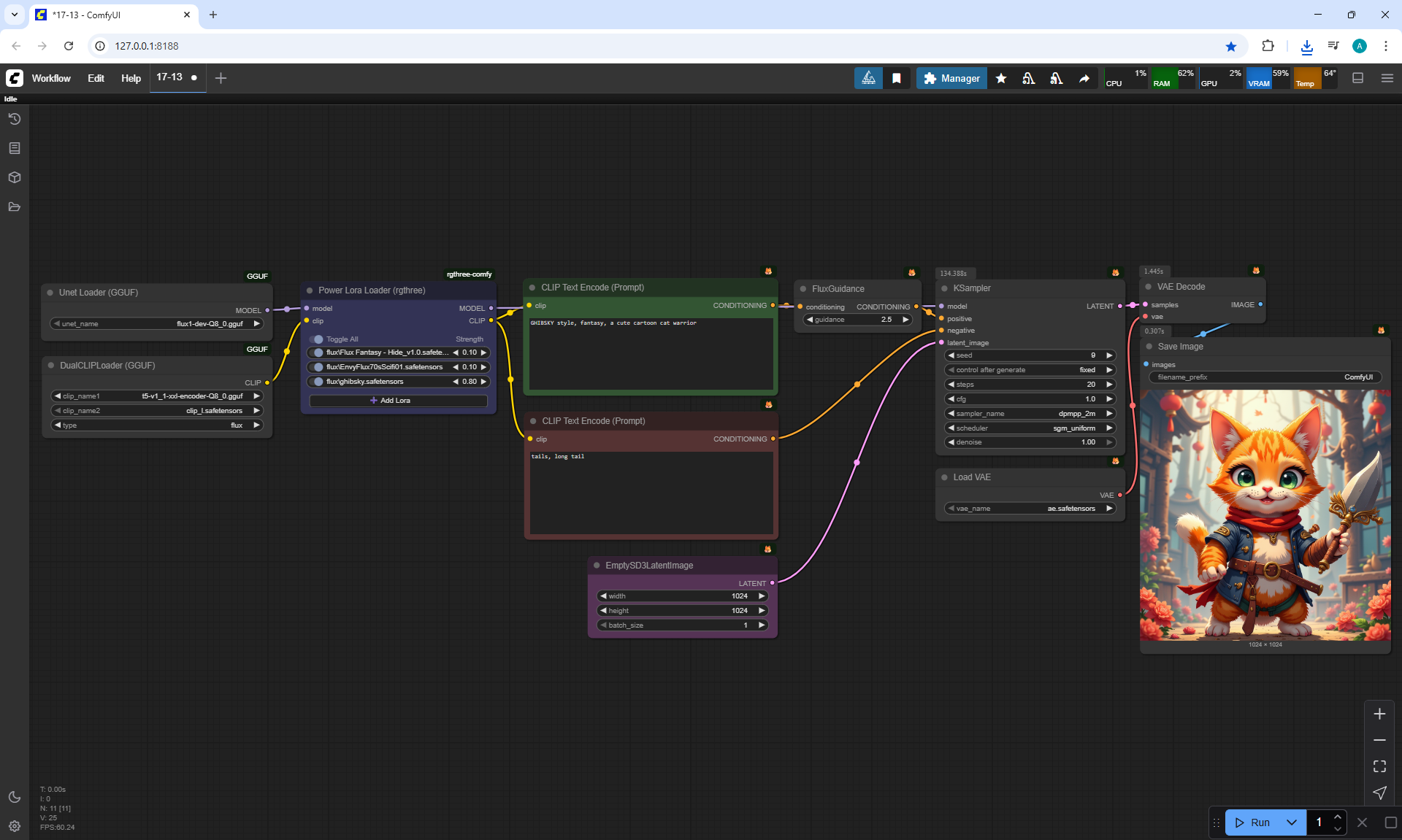
Task: Open the workflows folder sidebar icon
Action: (15, 207)
